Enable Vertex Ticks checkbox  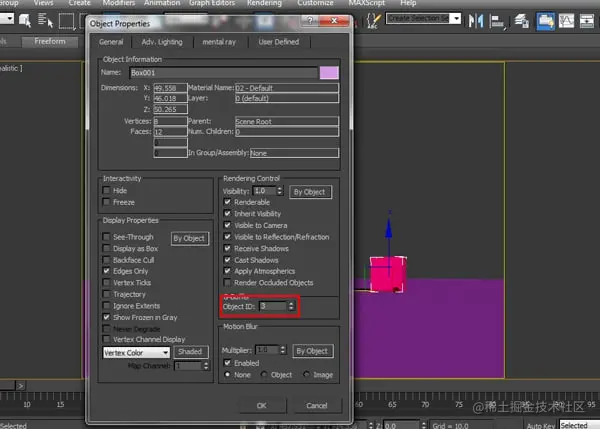coord(106,282)
